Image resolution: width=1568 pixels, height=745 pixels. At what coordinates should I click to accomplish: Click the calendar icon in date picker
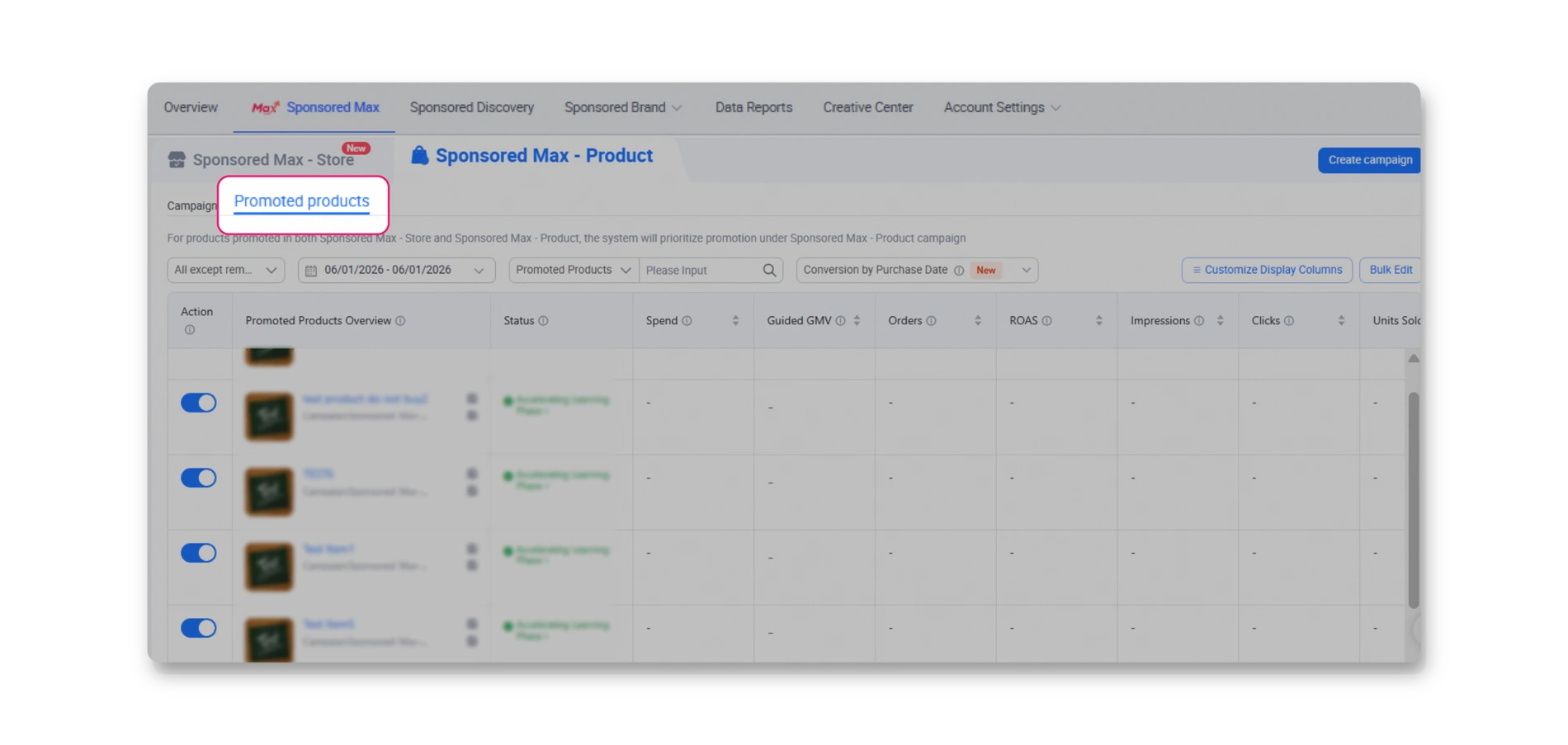coord(311,271)
